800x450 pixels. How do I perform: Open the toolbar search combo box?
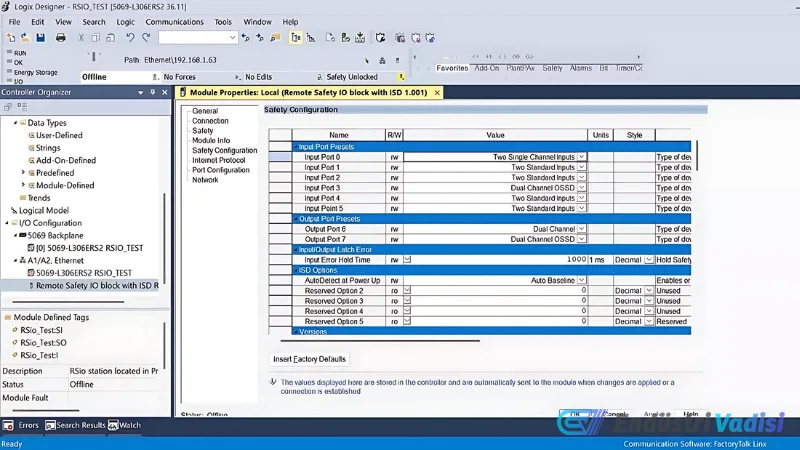click(x=232, y=38)
